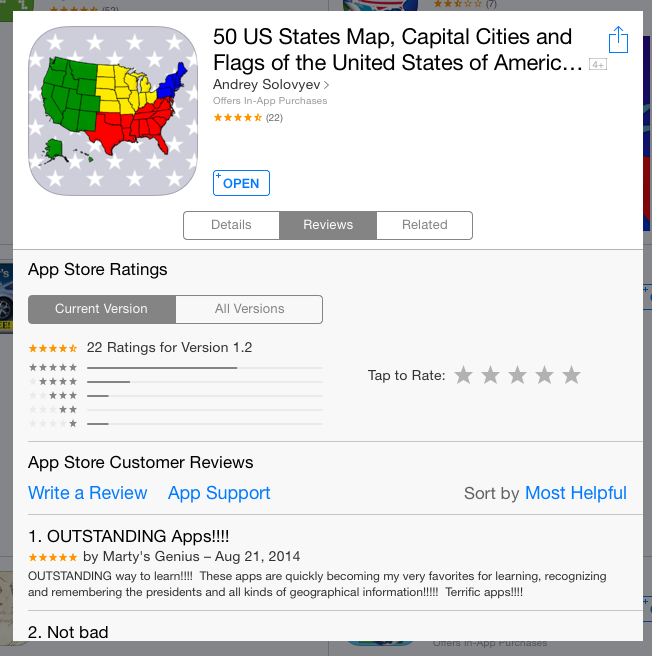Rate the app two stars
The image size is (652, 656).
click(x=490, y=375)
